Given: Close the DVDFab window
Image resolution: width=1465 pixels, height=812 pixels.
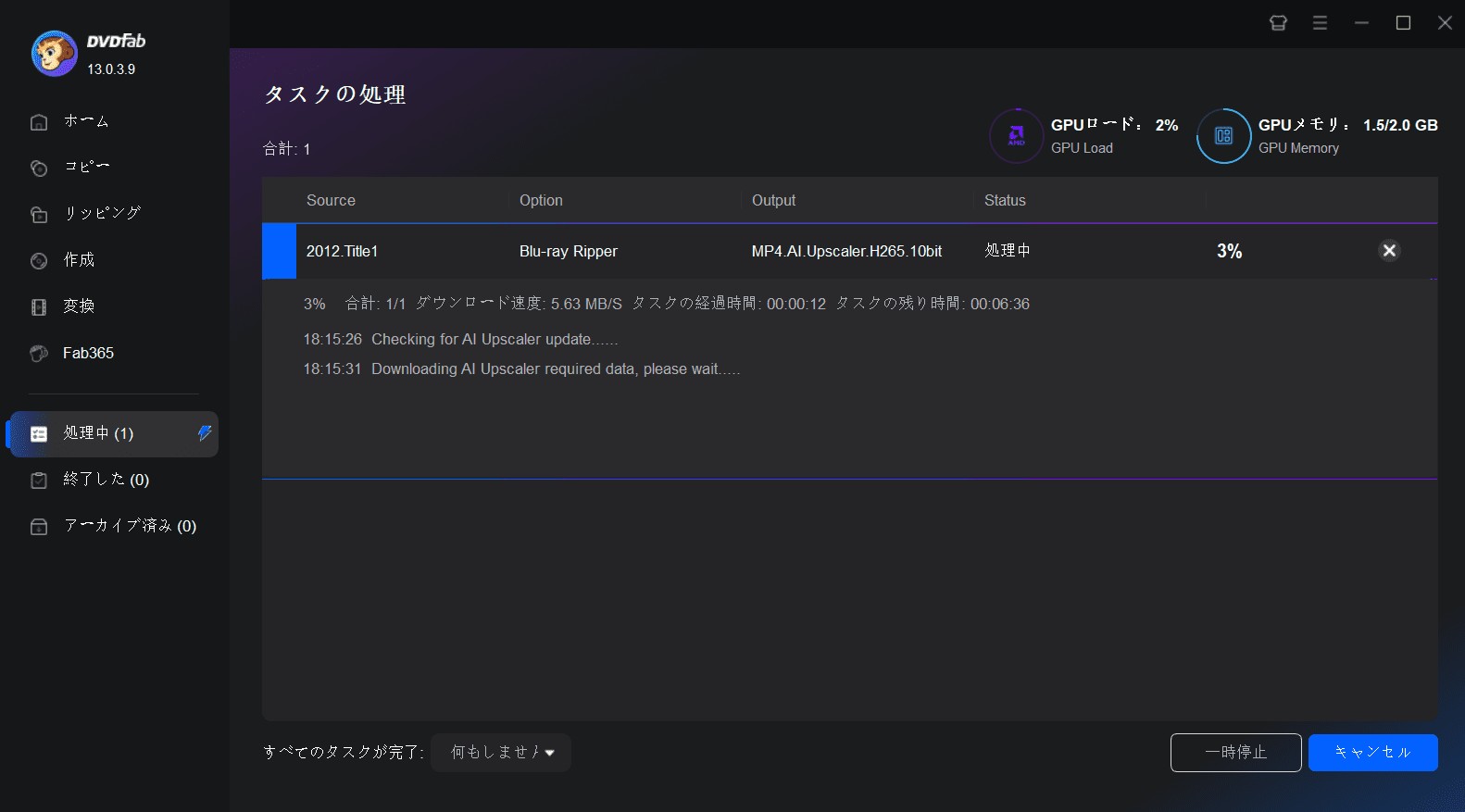Looking at the screenshot, I should [1445, 23].
